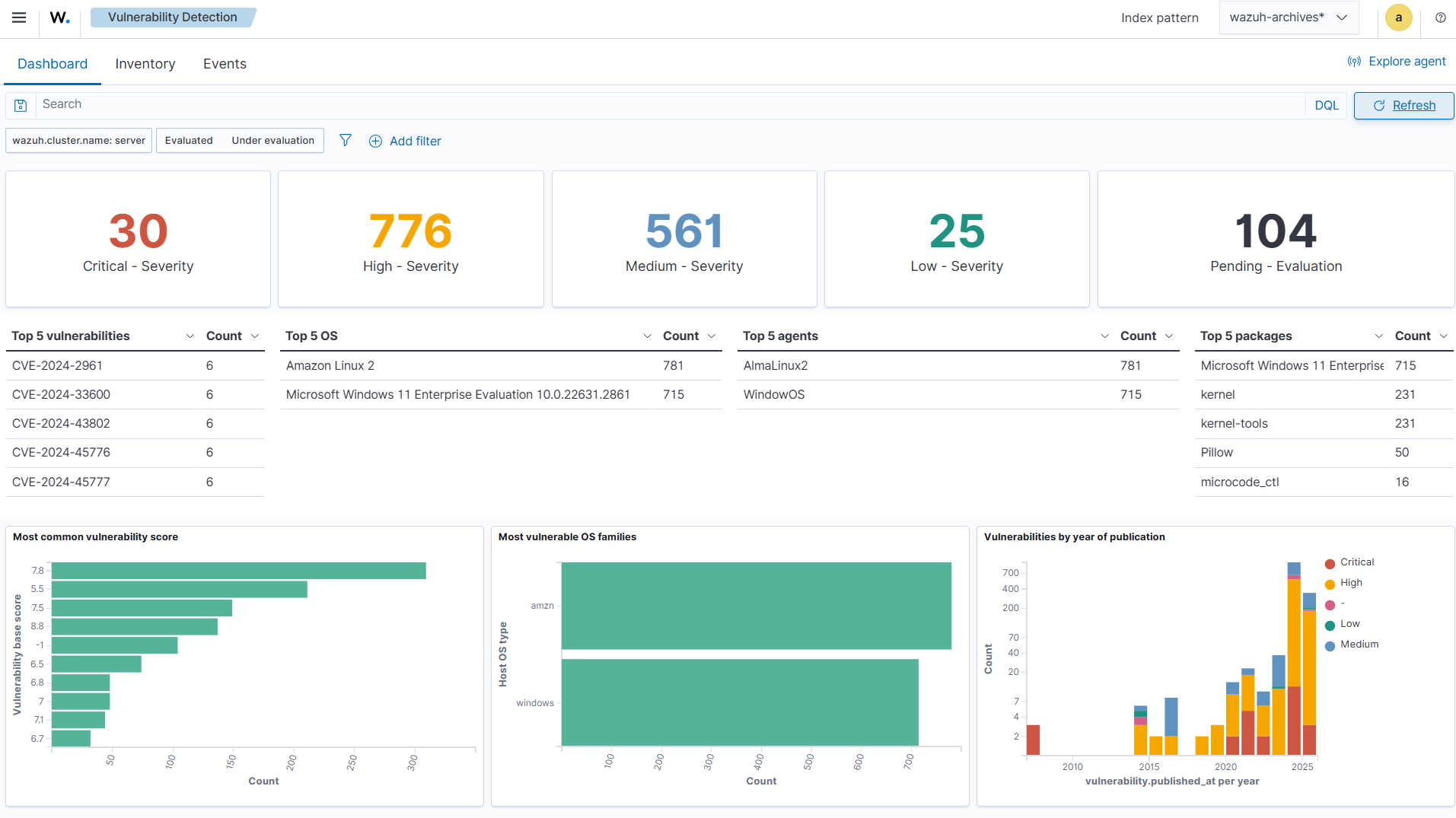1456x818 pixels.
Task: Click the filter funnel icon
Action: point(345,140)
